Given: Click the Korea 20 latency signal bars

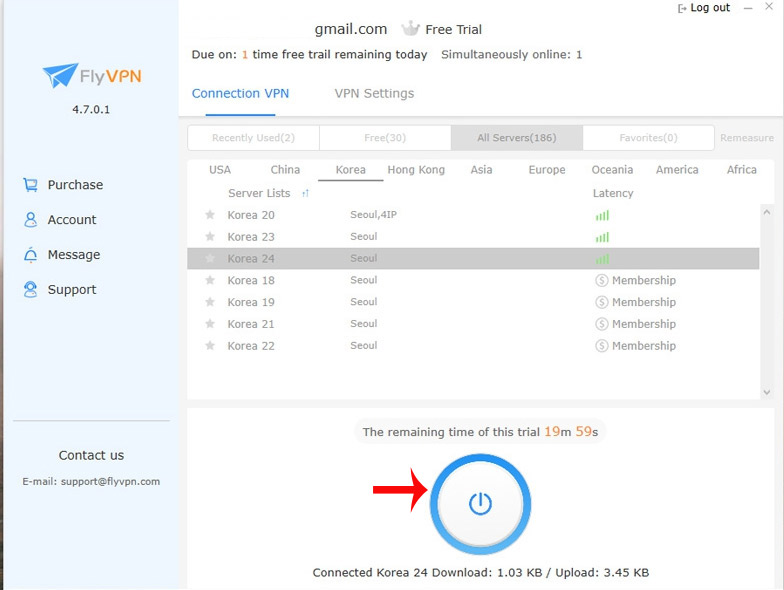Looking at the screenshot, I should point(602,216).
